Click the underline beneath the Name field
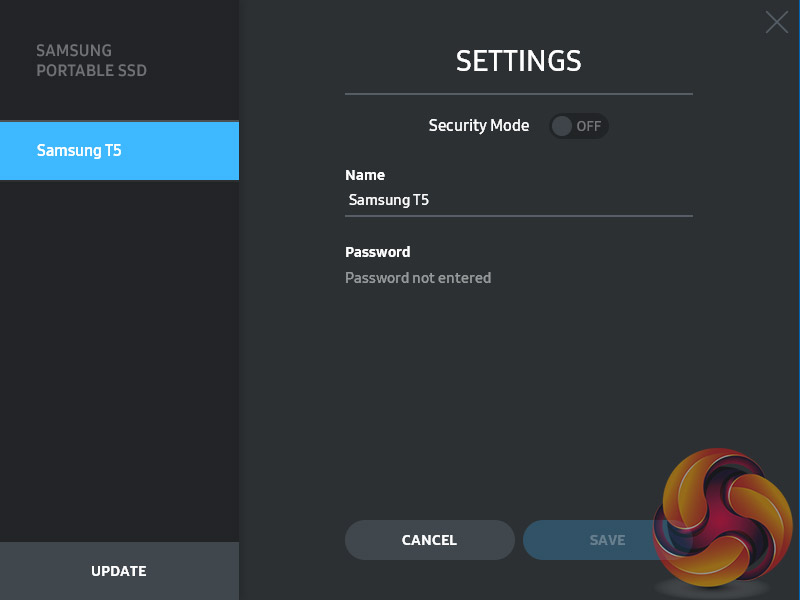800x600 pixels. pyautogui.click(x=518, y=215)
